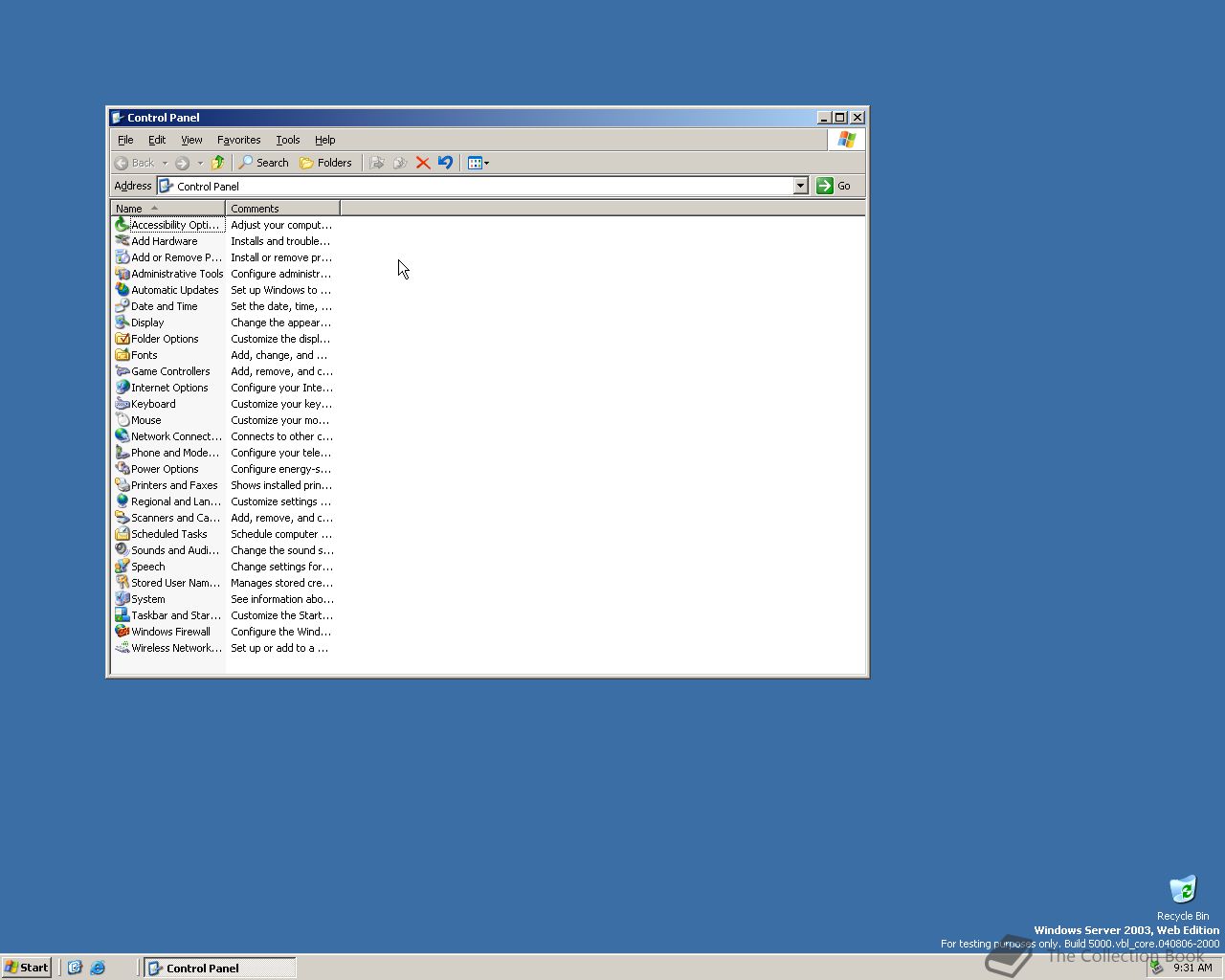Open the Search pane from toolbar
Viewport: 1225px width, 980px height.
click(264, 163)
